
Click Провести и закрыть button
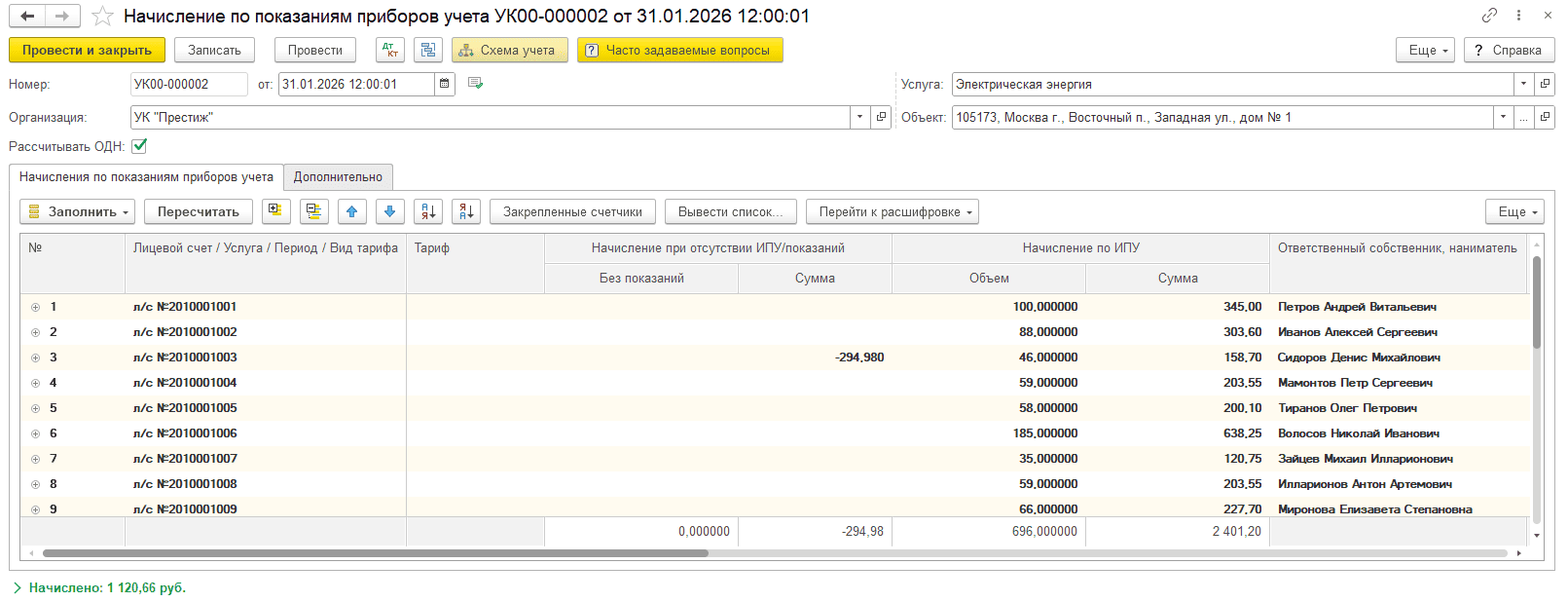tap(87, 51)
